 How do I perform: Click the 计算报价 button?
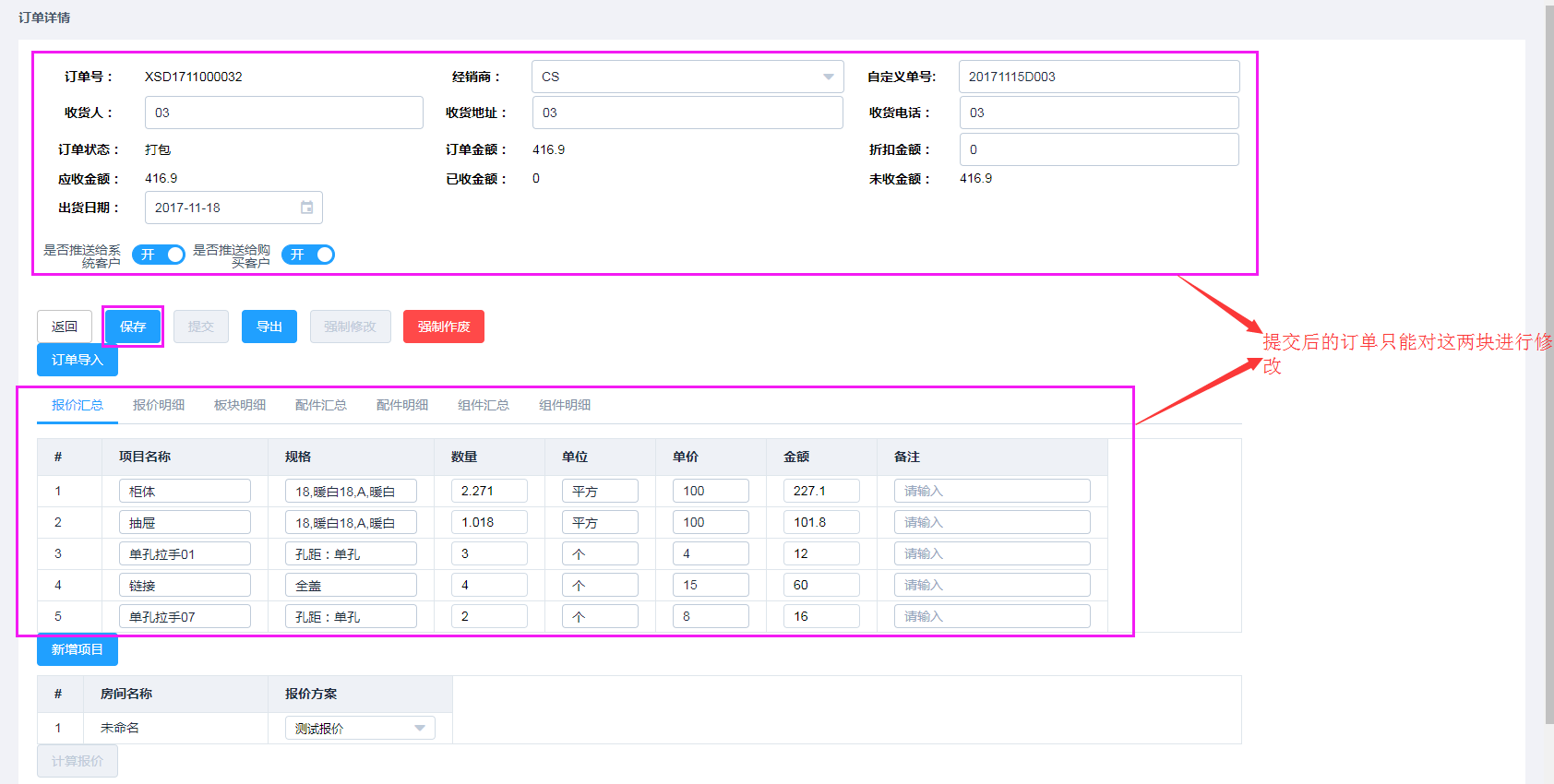pos(78,761)
